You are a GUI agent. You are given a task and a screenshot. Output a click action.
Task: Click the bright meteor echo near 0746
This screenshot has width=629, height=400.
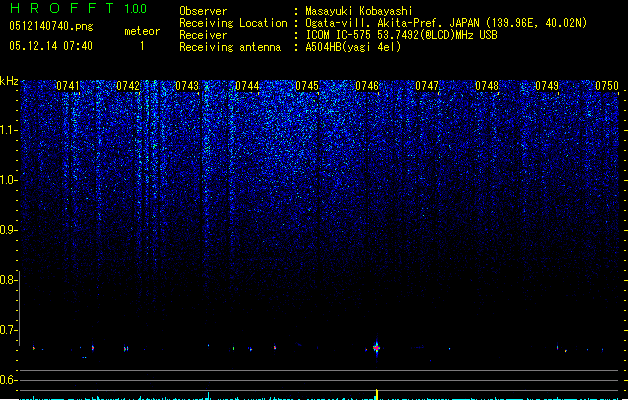376,348
